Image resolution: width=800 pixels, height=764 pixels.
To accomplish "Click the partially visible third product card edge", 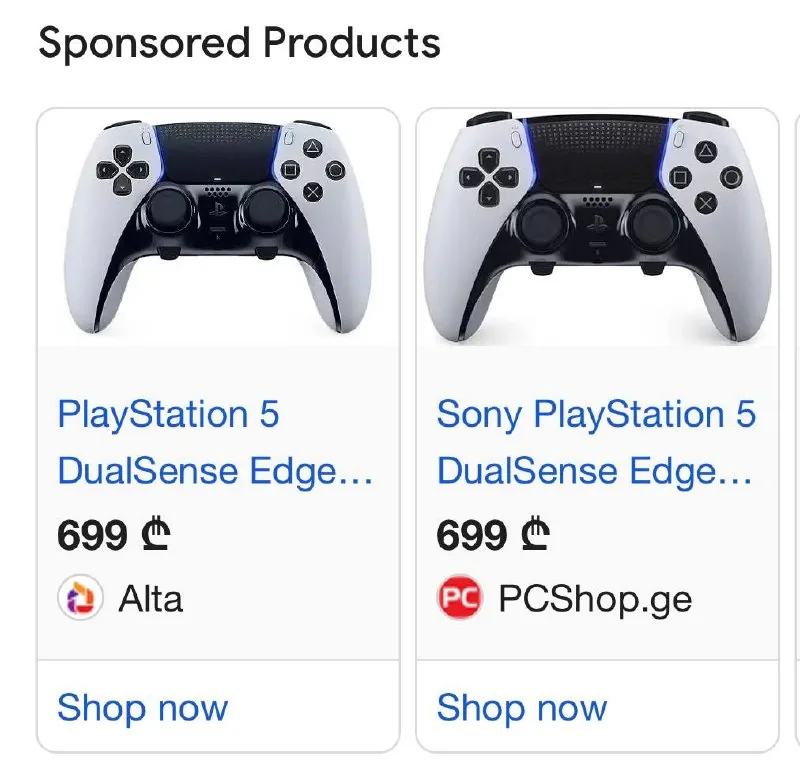I will (x=797, y=430).
